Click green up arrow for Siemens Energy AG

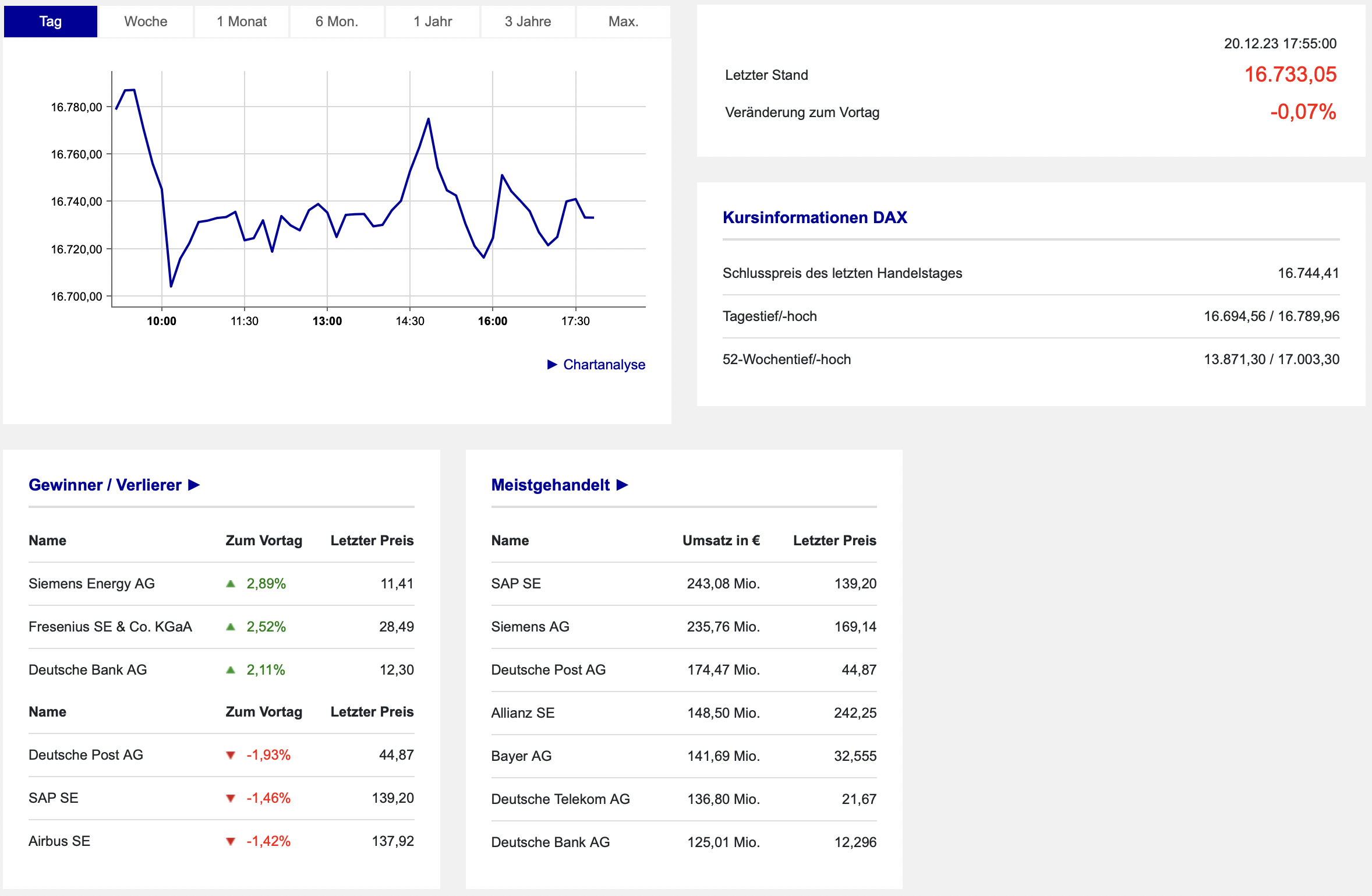(231, 584)
